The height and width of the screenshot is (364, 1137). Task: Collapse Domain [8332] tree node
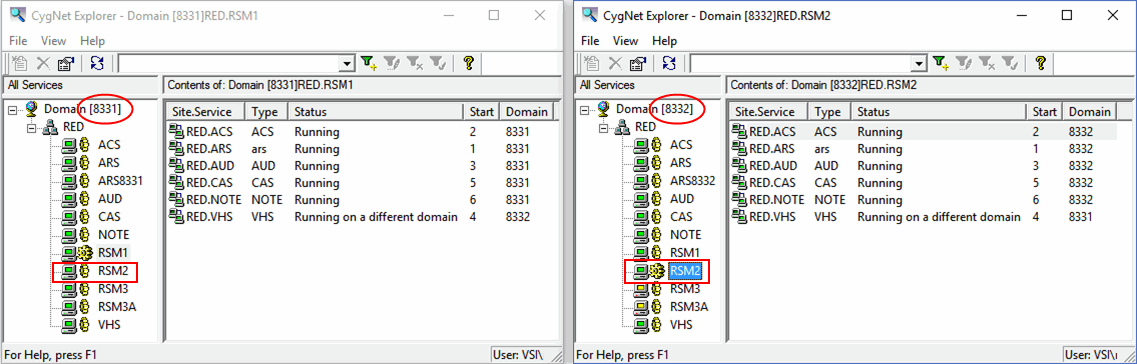pos(584,110)
